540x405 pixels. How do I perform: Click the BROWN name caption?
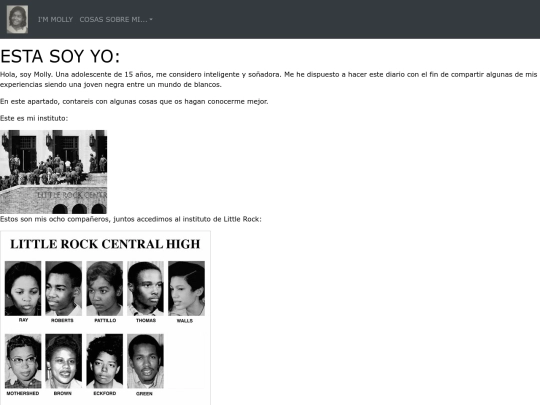point(63,393)
